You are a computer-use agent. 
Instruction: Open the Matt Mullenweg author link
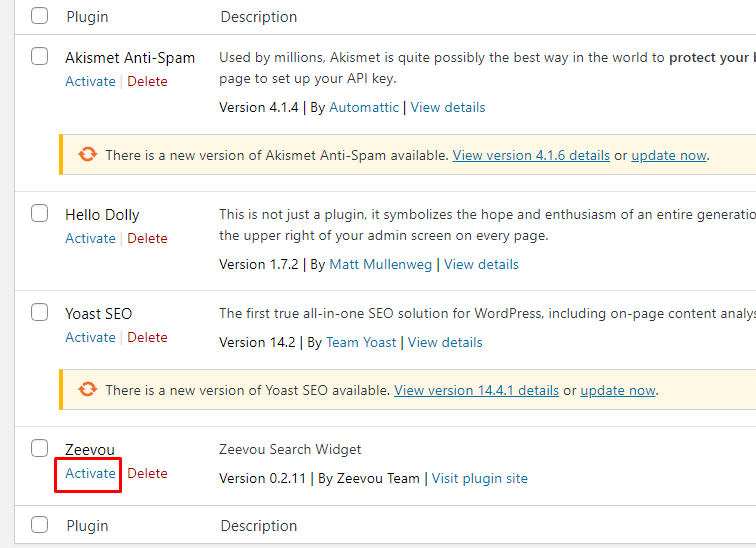380,264
